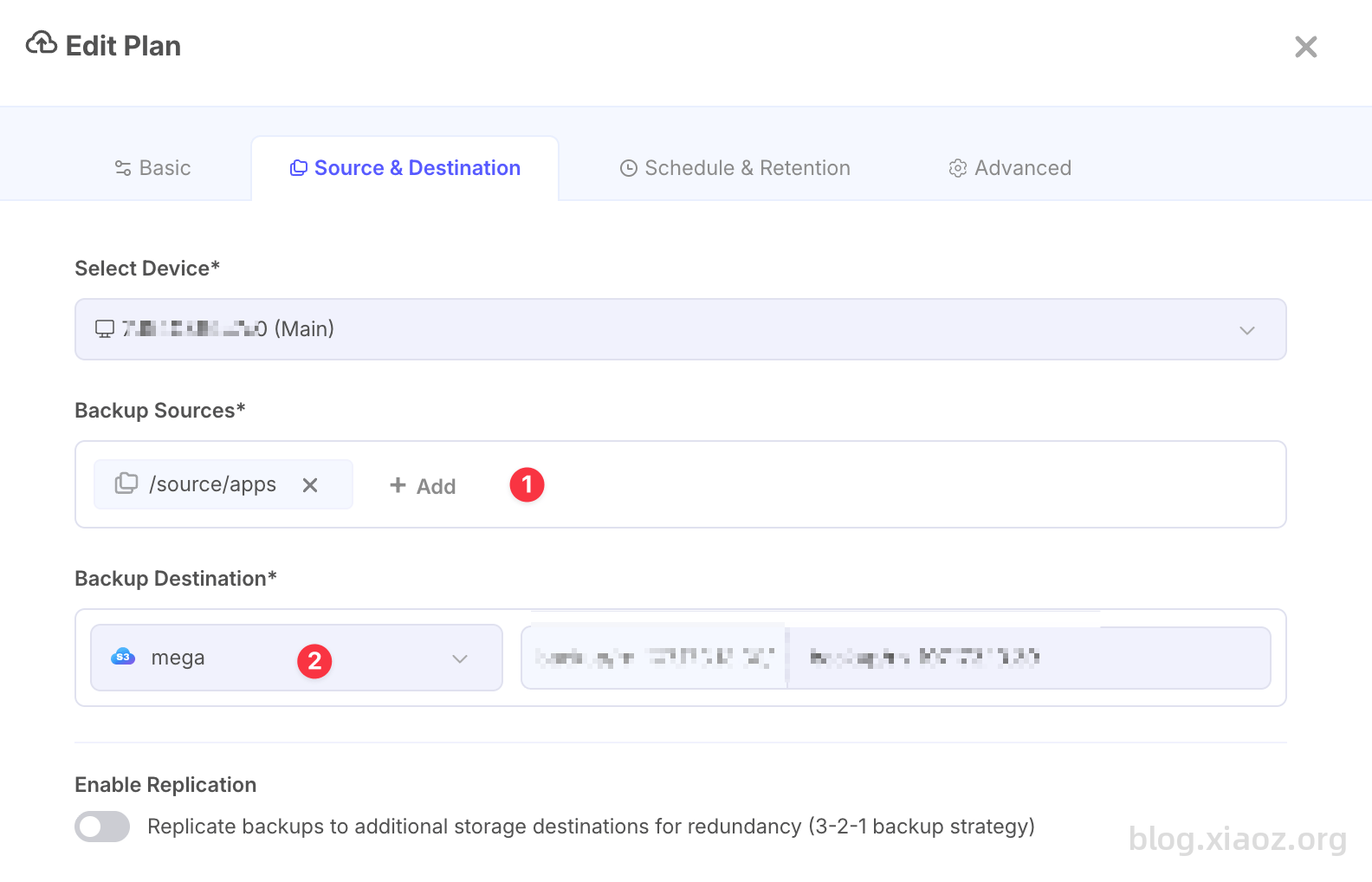Click the clock icon on Schedule tab

pos(629,168)
